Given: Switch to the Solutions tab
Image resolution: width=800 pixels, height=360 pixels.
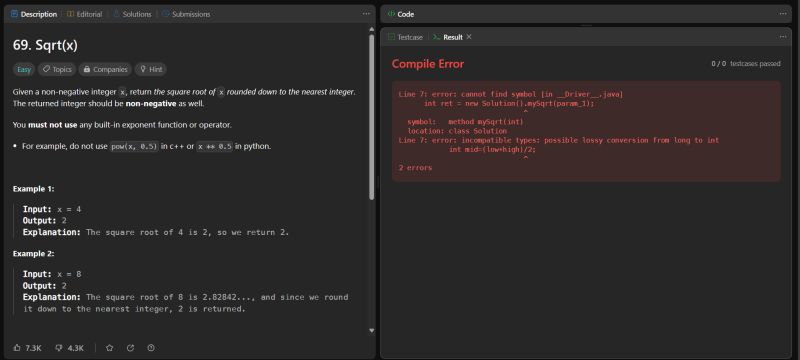Looking at the screenshot, I should click(x=132, y=14).
